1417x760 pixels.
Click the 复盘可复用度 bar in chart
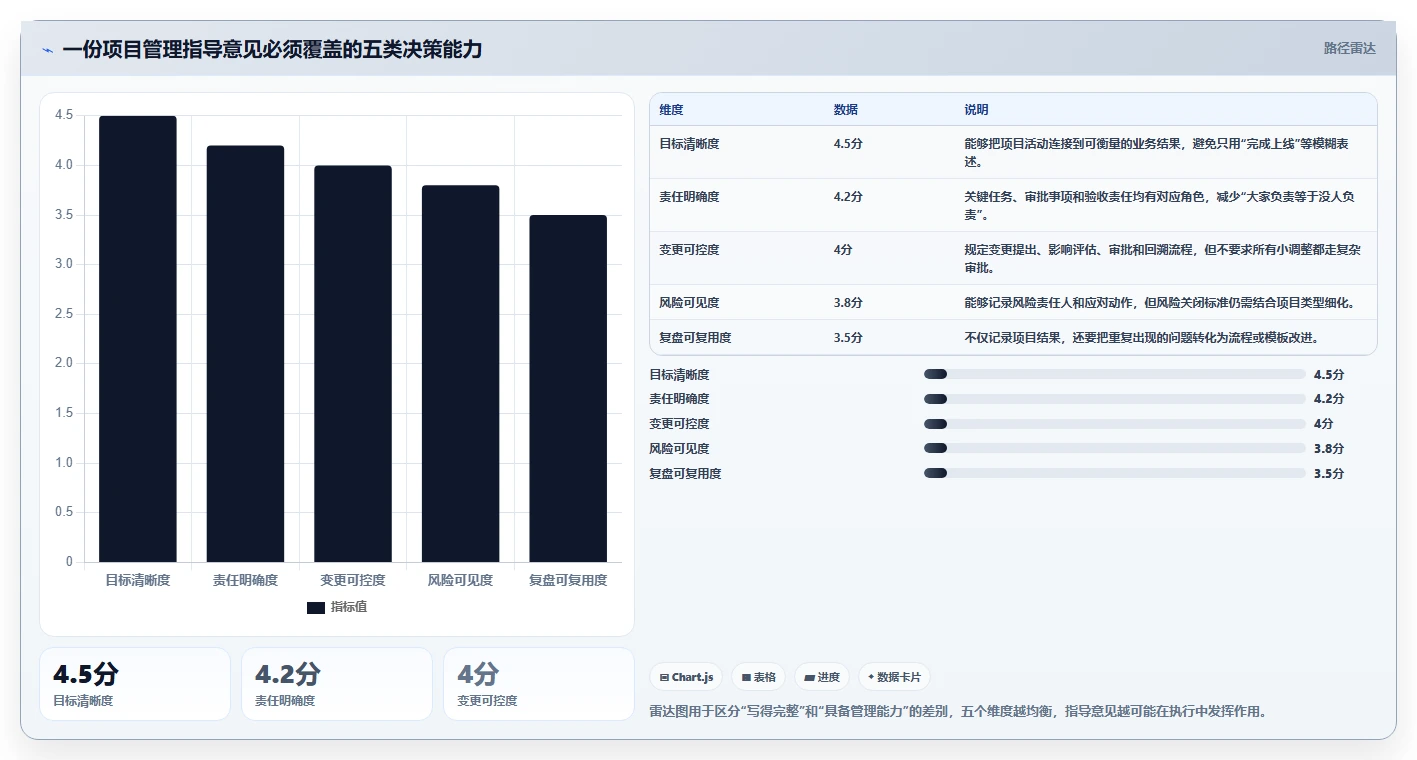pos(568,389)
